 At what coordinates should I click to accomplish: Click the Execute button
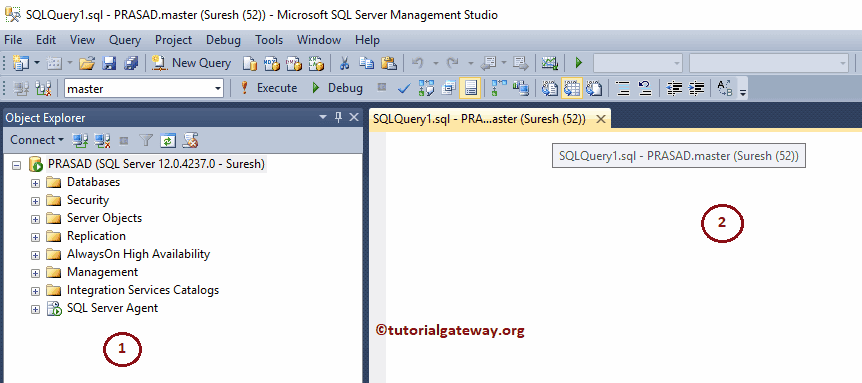[268, 88]
